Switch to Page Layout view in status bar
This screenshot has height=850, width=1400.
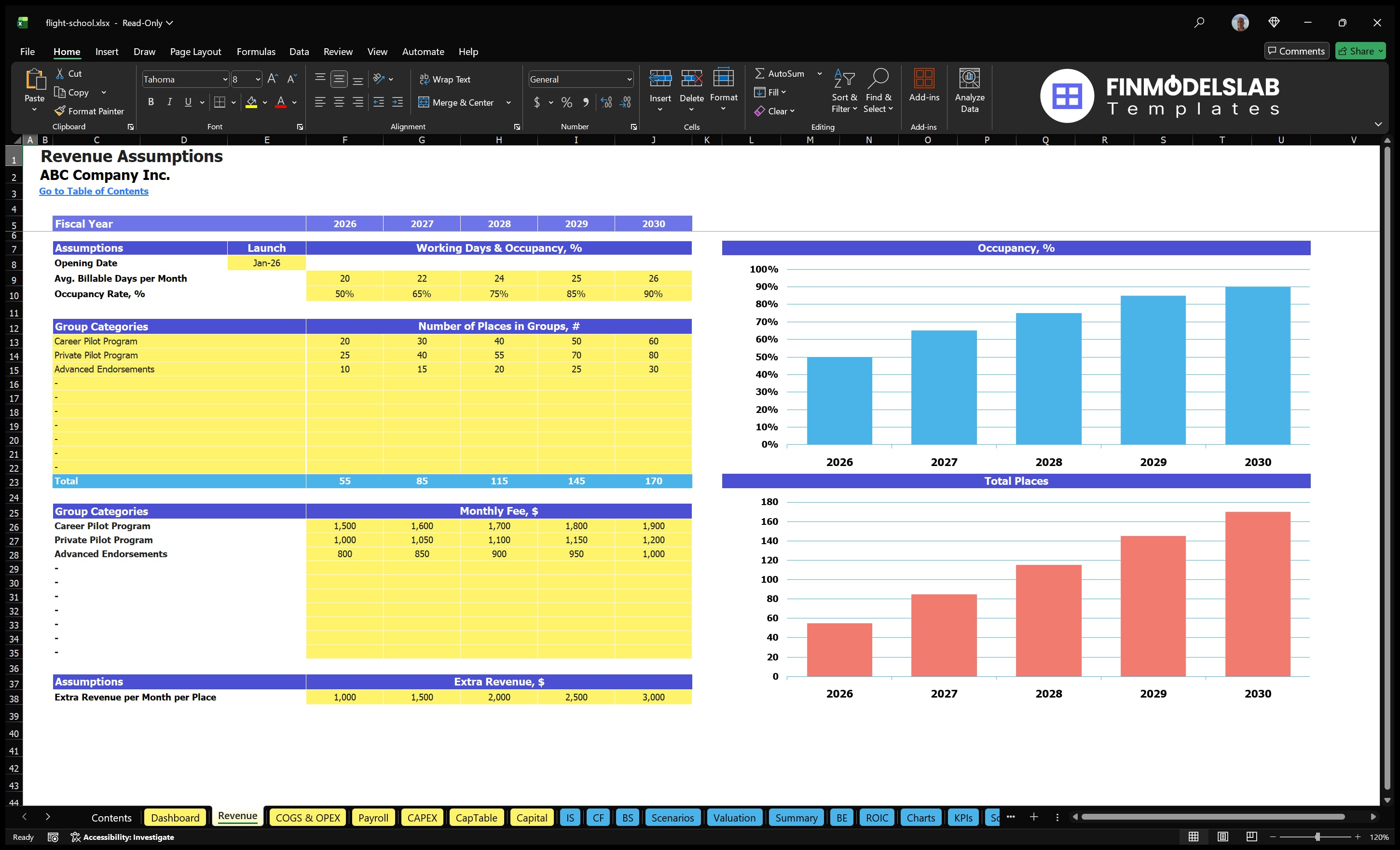click(1223, 836)
